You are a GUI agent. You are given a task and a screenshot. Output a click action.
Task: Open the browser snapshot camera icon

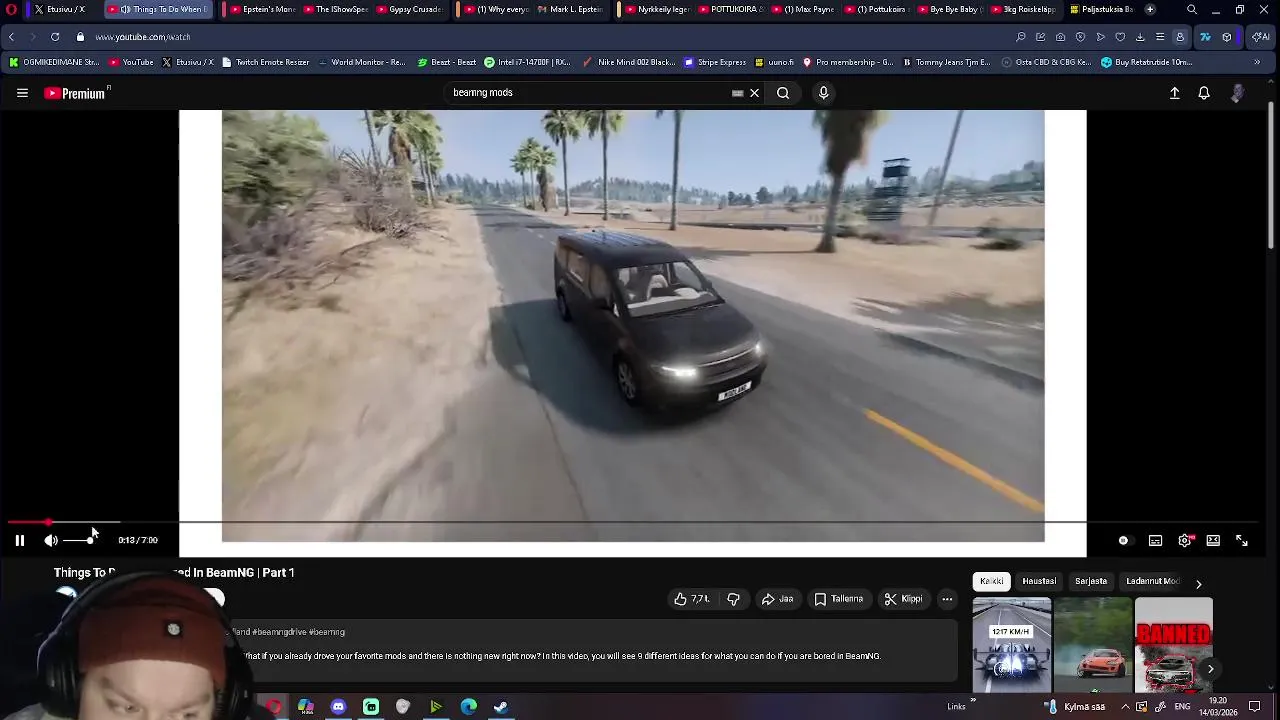(x=1060, y=37)
